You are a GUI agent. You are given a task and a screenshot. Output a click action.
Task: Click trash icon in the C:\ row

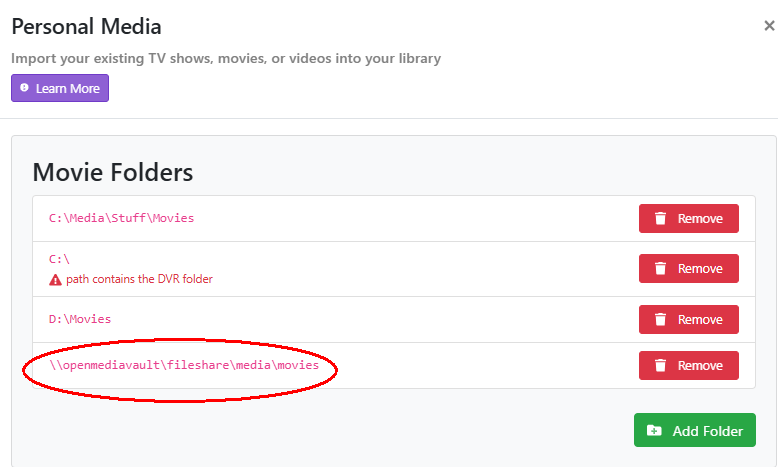[660, 269]
